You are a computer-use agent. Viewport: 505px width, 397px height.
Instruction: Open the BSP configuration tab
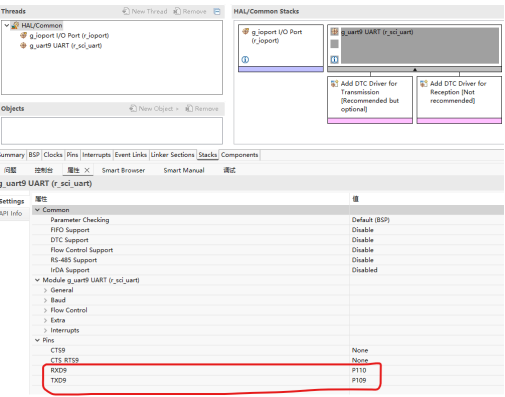[34, 155]
